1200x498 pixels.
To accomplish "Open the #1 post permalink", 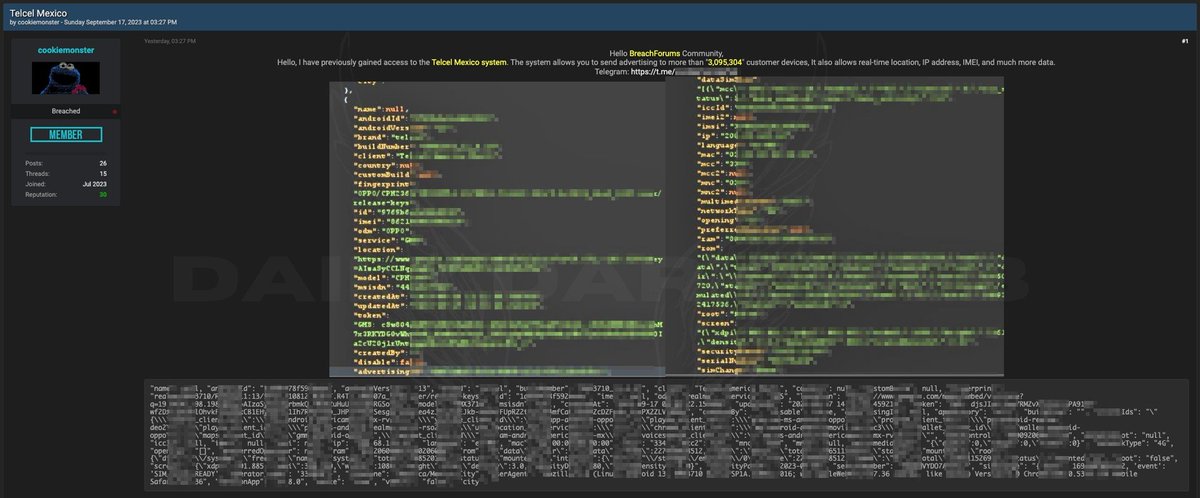I will [1184, 41].
